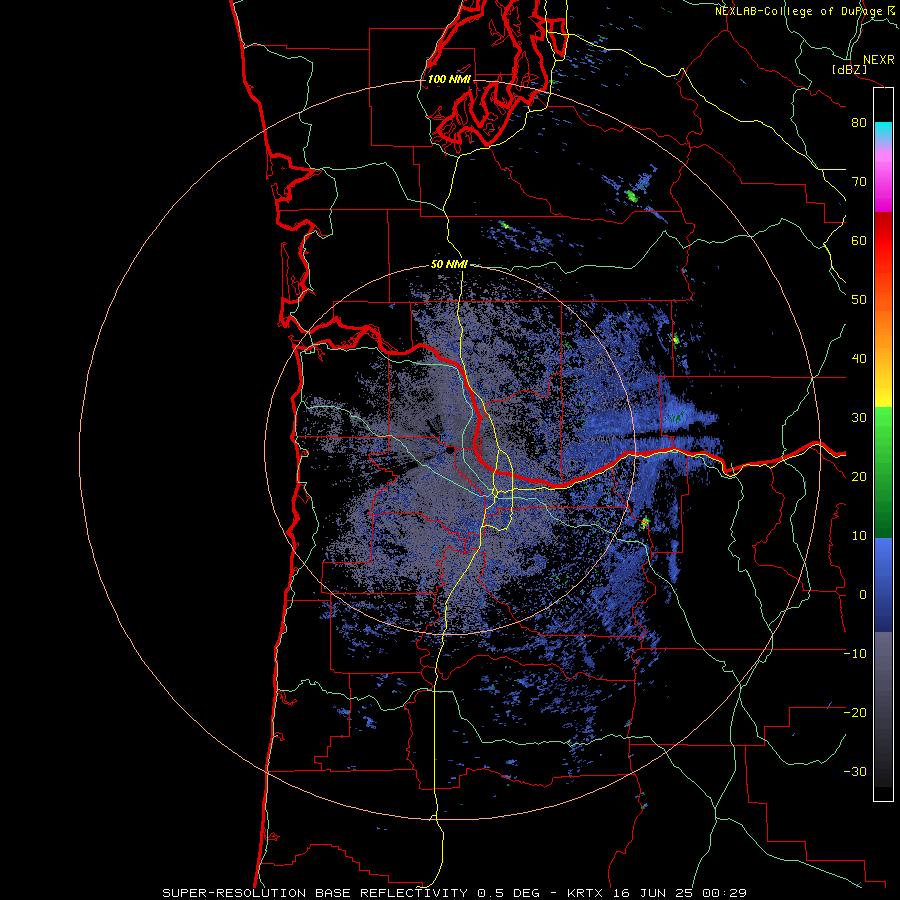
Task: Click the NEXR label above the color scale
Action: coord(878,60)
